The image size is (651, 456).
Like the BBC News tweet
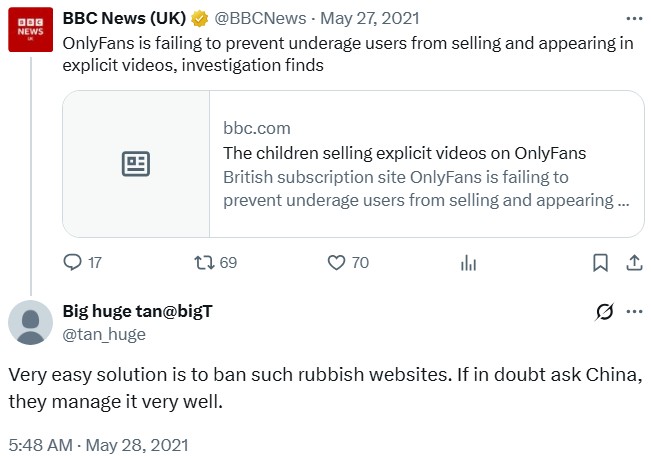pos(337,263)
